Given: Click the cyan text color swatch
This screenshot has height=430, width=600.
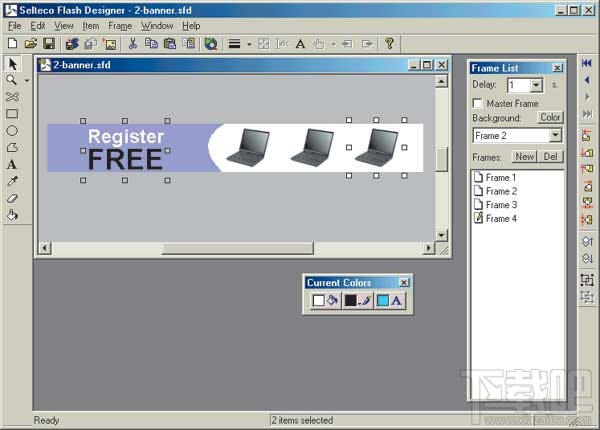Looking at the screenshot, I should point(383,301).
